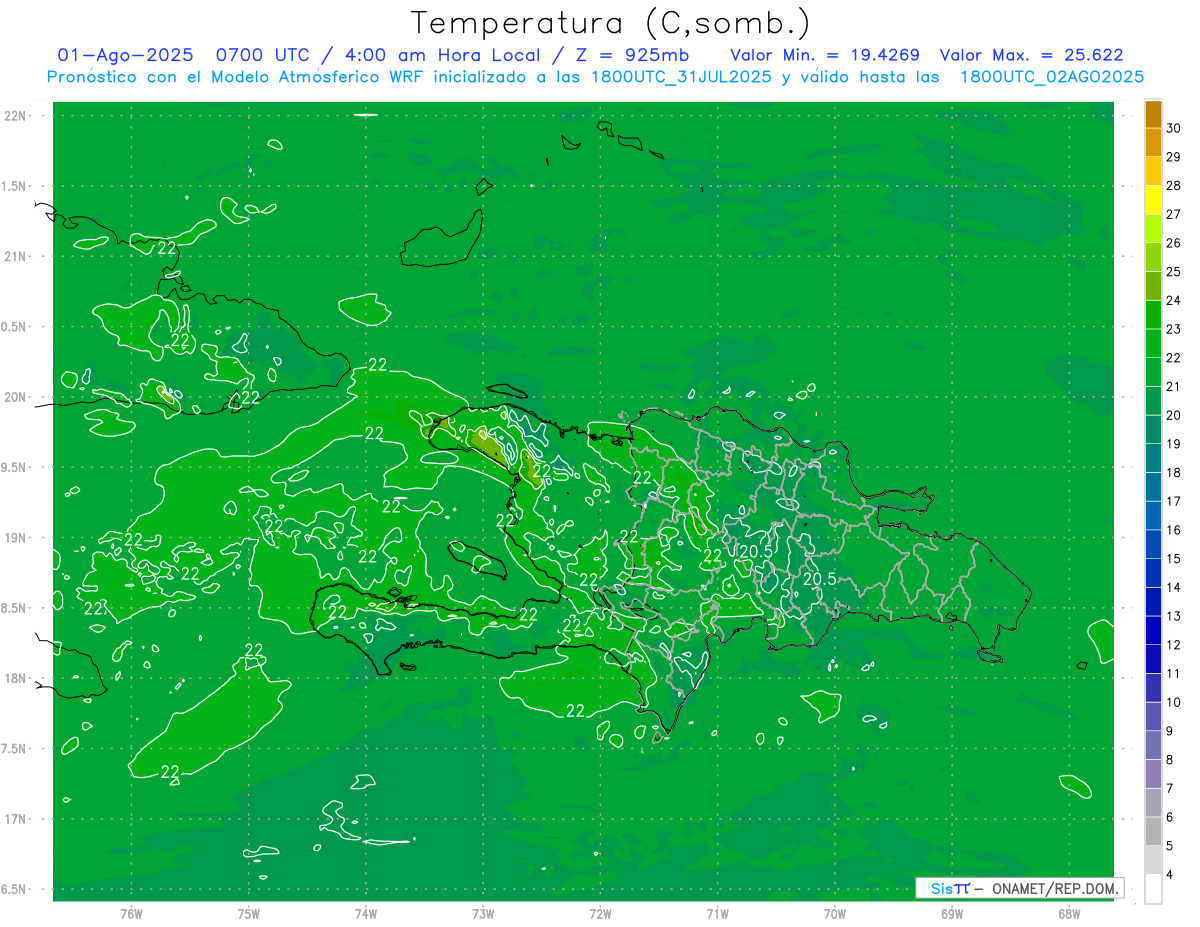Screen dimensions: 1200x927
Task: Click the '74W' longitude axis label
Action: click(x=366, y=913)
